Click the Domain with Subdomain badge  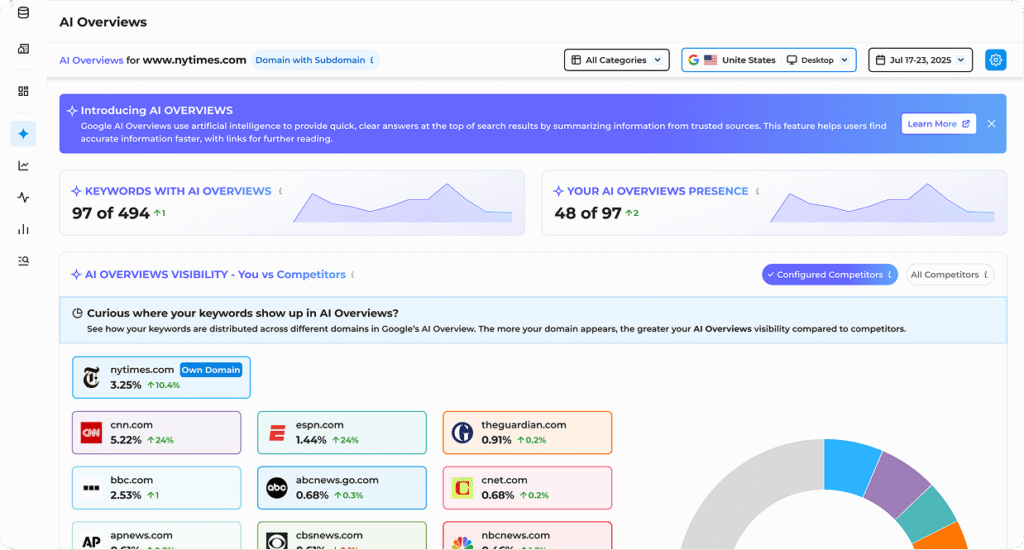(x=314, y=60)
